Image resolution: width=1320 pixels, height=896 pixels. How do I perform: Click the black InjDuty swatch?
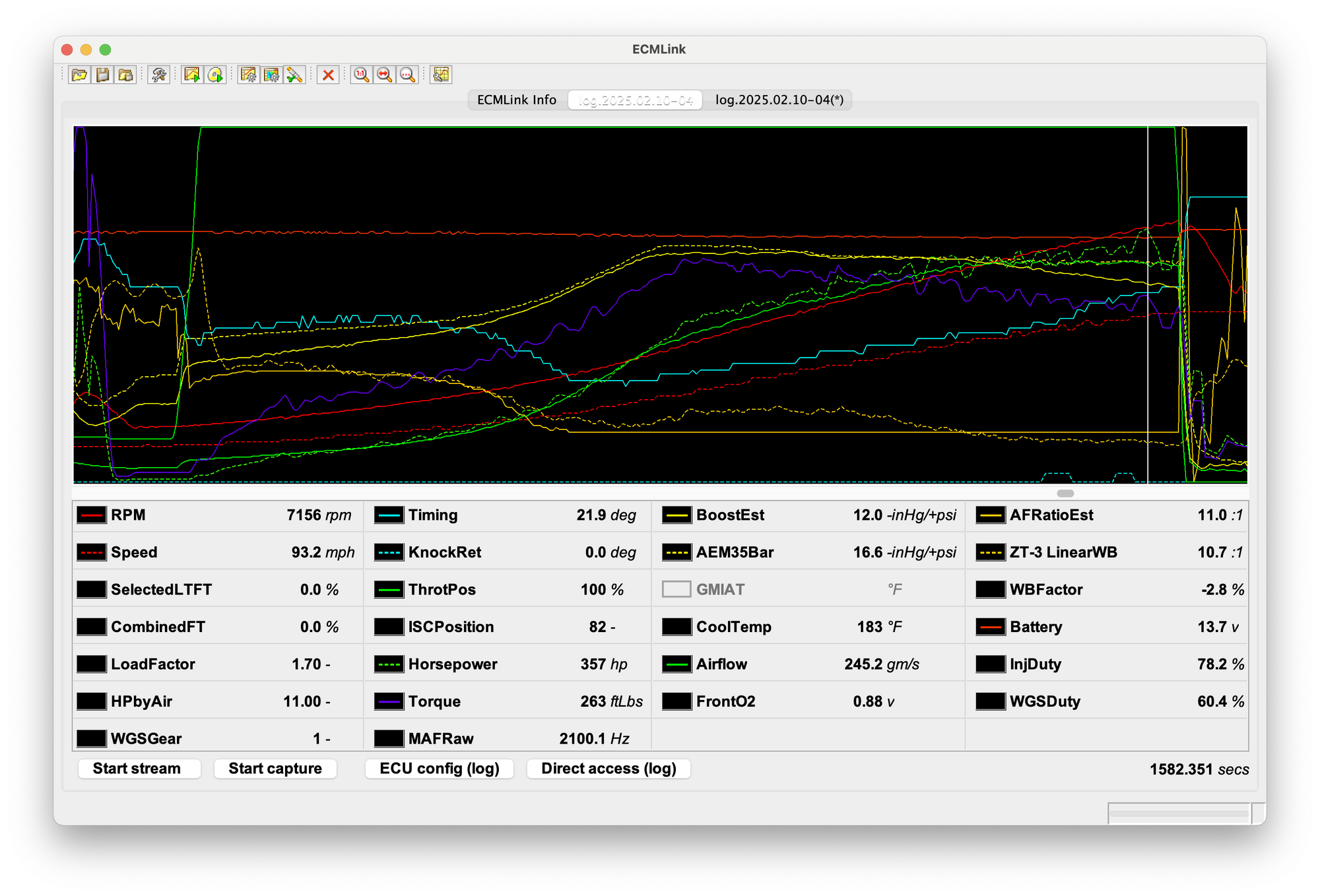[x=990, y=664]
